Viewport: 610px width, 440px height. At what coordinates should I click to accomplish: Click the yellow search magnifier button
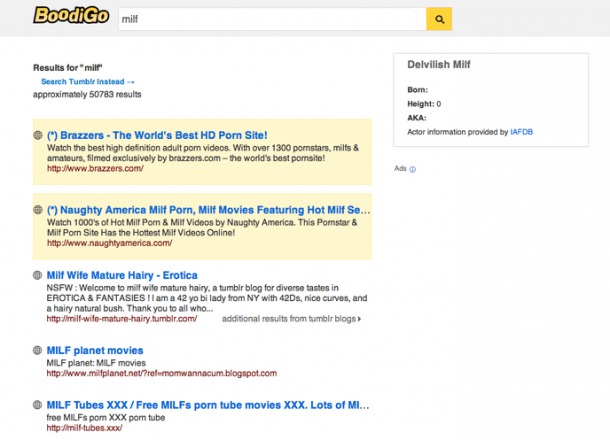point(439,19)
